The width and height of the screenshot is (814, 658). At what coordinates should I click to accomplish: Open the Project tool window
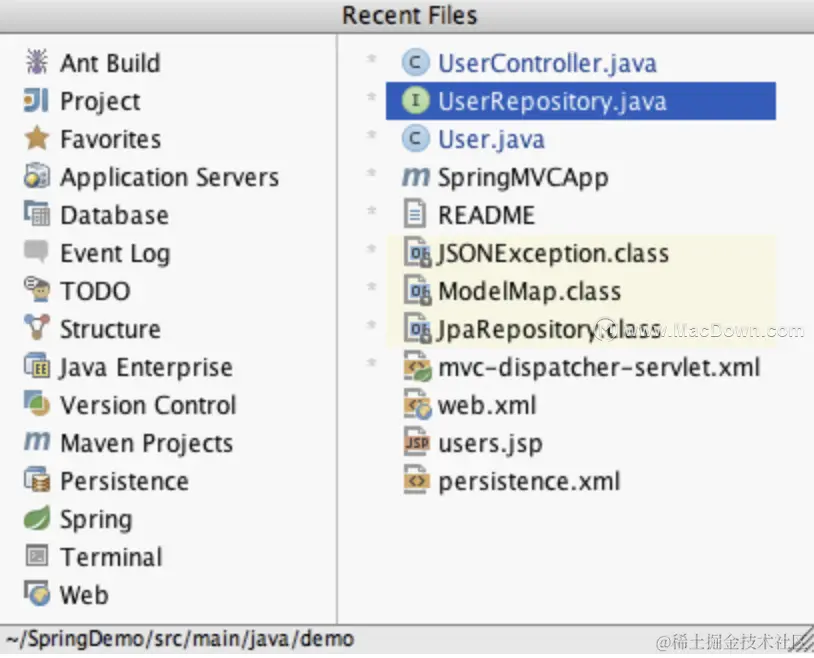[100, 101]
